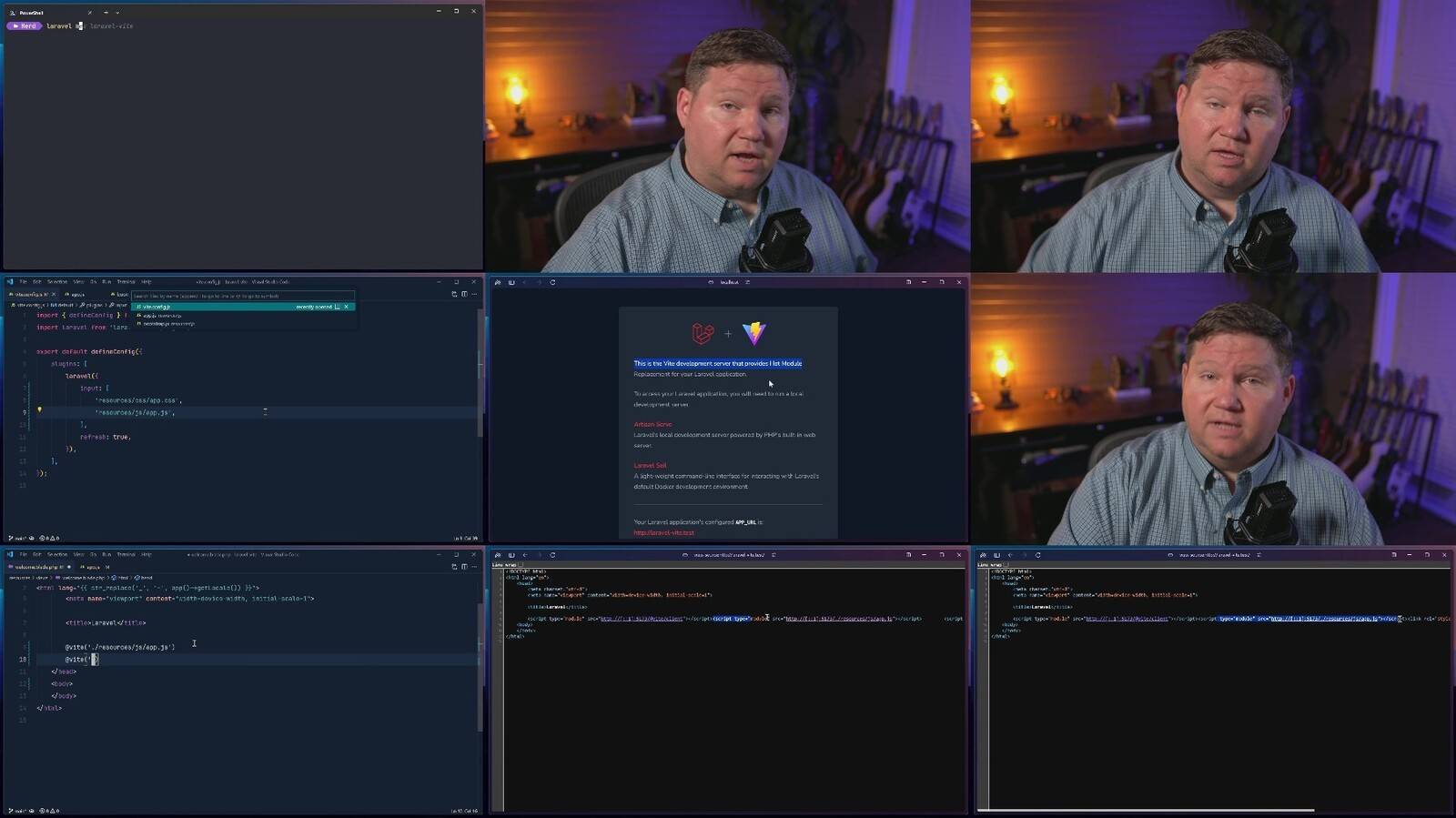Select the PowerShell tab title
The height and width of the screenshot is (818, 1456).
coord(32,13)
